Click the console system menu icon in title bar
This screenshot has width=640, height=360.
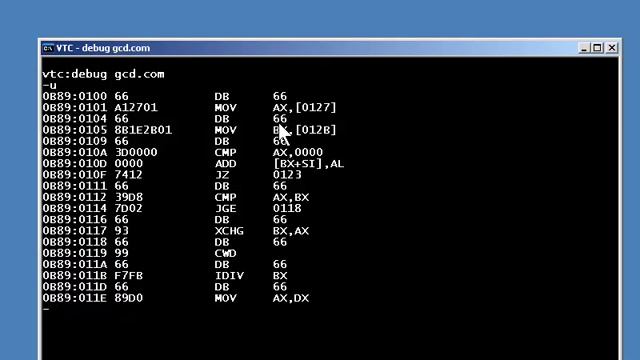tap(48, 48)
